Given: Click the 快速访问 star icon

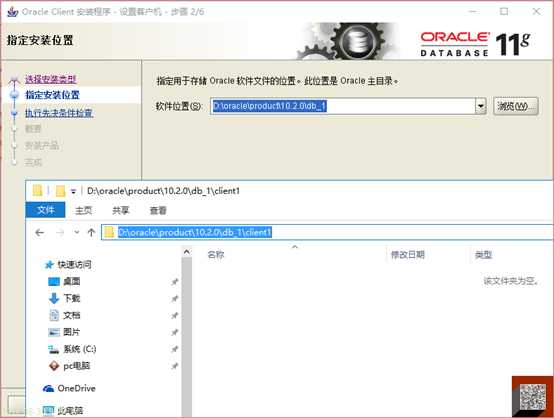Looking at the screenshot, I should (x=49, y=264).
